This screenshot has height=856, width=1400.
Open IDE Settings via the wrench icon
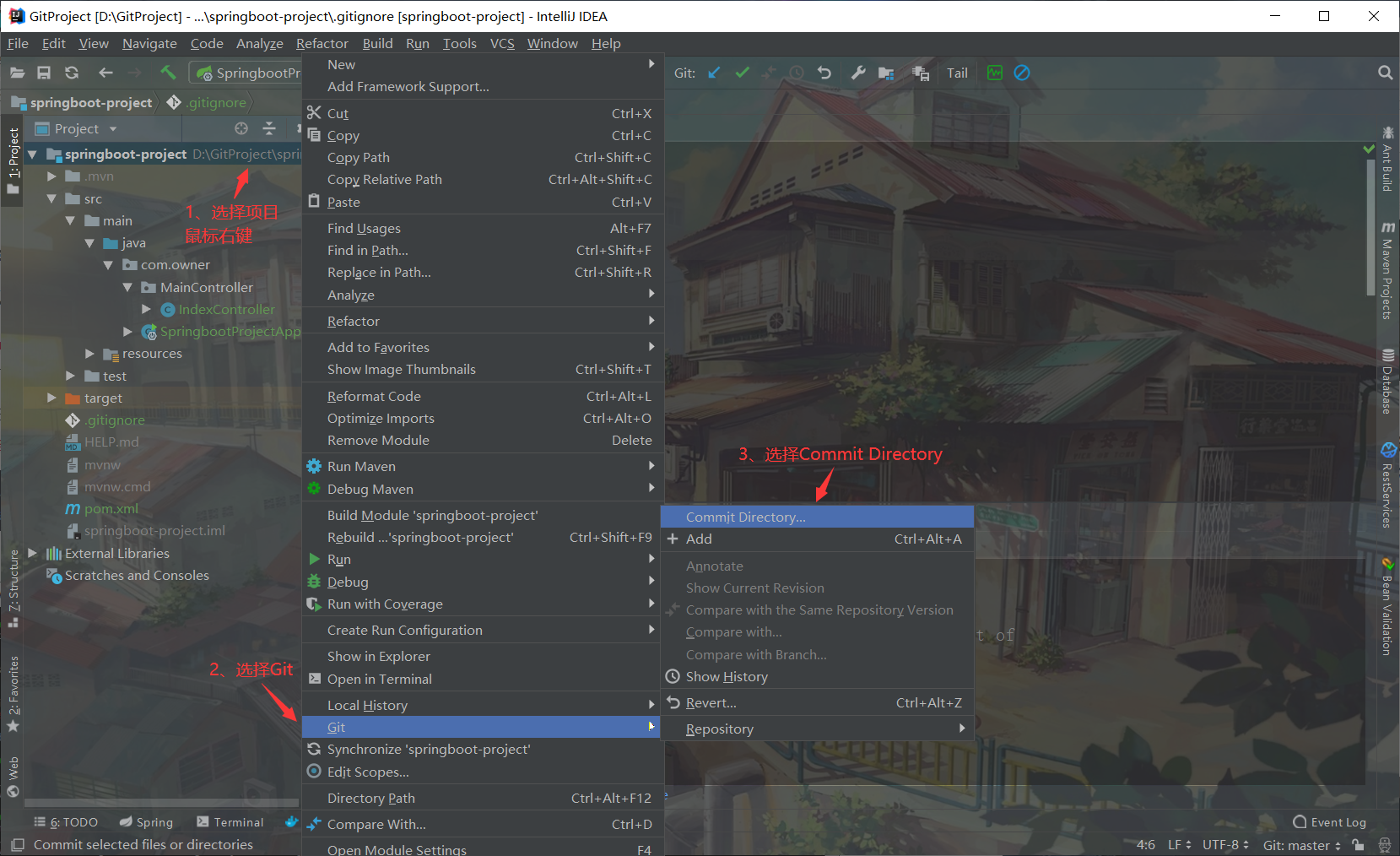(857, 73)
